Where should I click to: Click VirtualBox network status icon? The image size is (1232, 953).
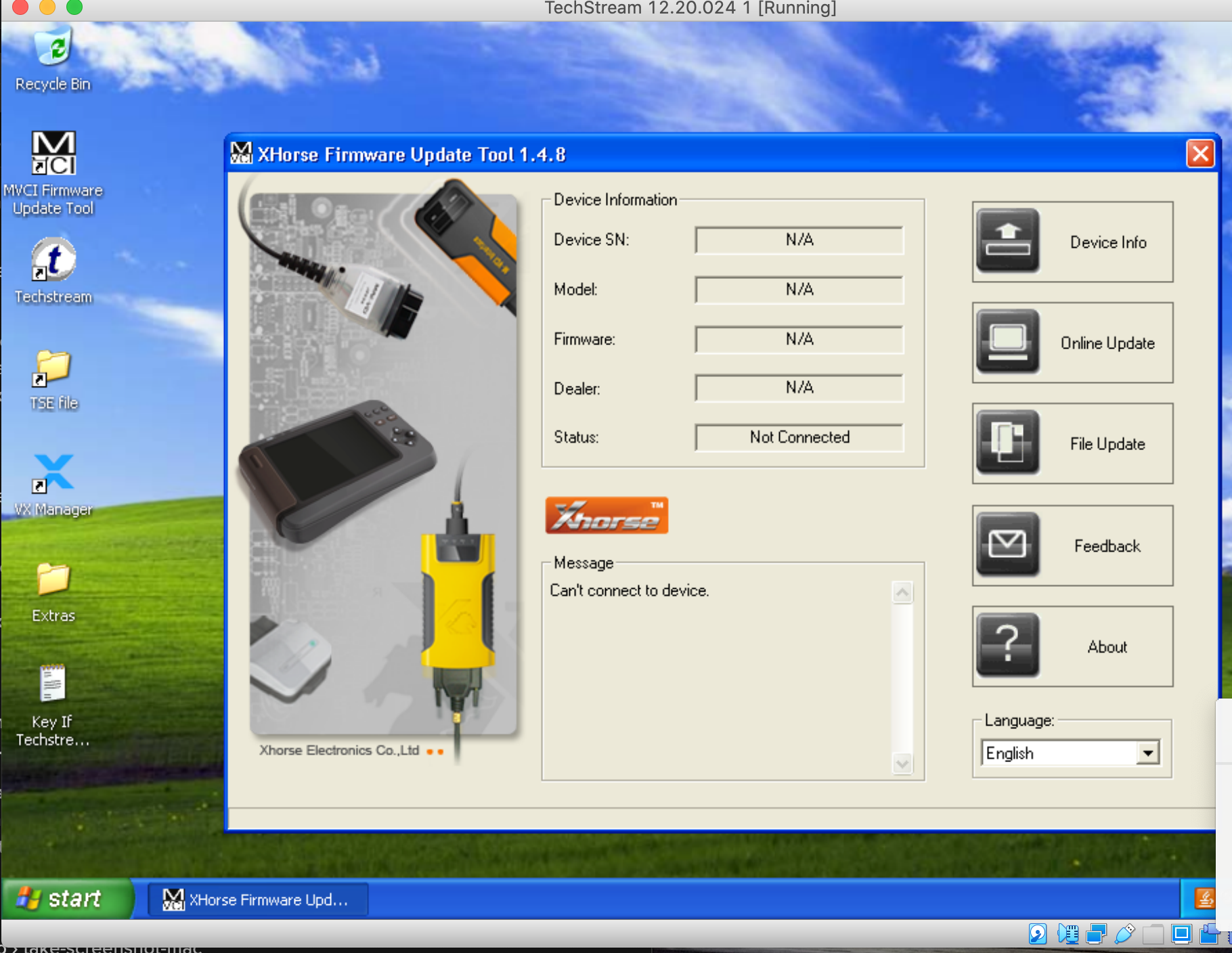pos(1096,934)
